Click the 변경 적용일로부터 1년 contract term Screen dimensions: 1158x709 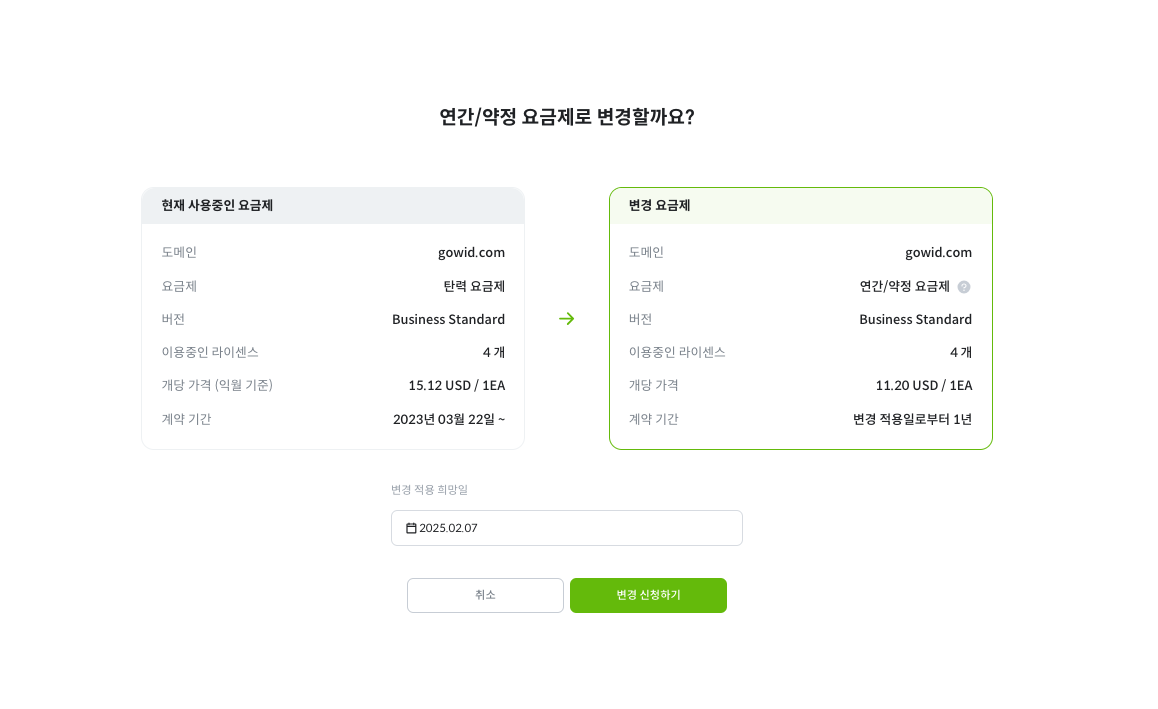coord(912,419)
